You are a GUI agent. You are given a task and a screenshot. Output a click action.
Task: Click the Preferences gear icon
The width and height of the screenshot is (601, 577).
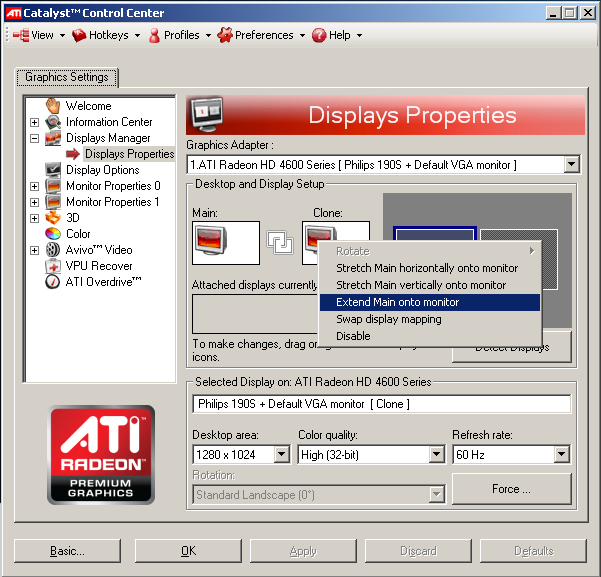(225, 35)
